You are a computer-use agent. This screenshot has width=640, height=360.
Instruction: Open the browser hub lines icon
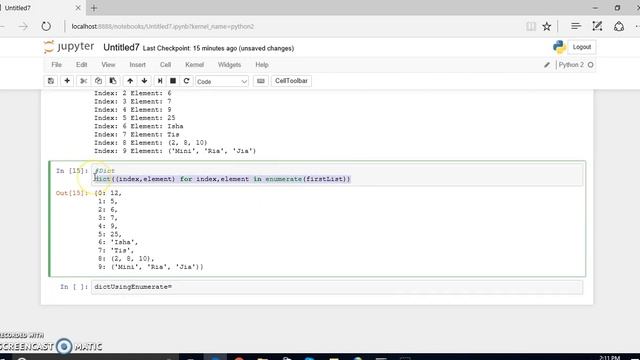click(x=576, y=27)
